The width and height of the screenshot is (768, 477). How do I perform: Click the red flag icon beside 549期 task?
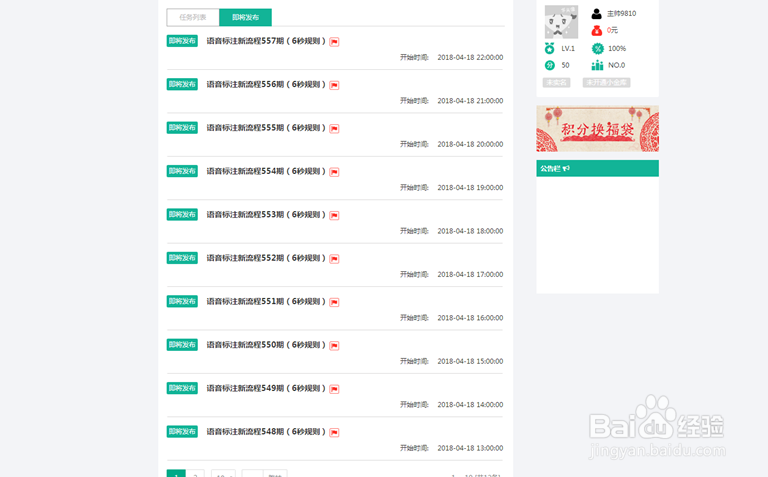point(334,389)
